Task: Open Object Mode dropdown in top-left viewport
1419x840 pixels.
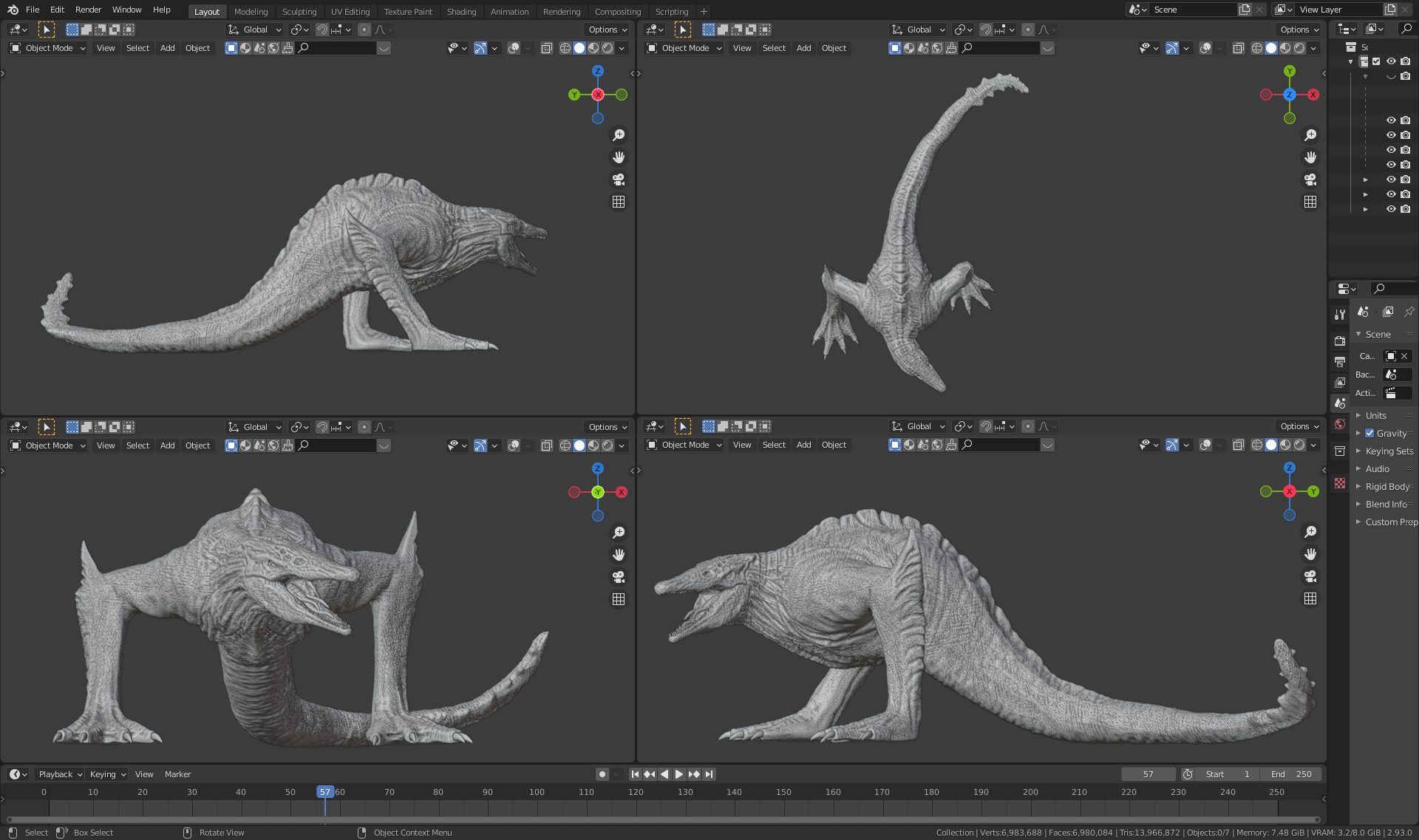Action: pyautogui.click(x=49, y=48)
